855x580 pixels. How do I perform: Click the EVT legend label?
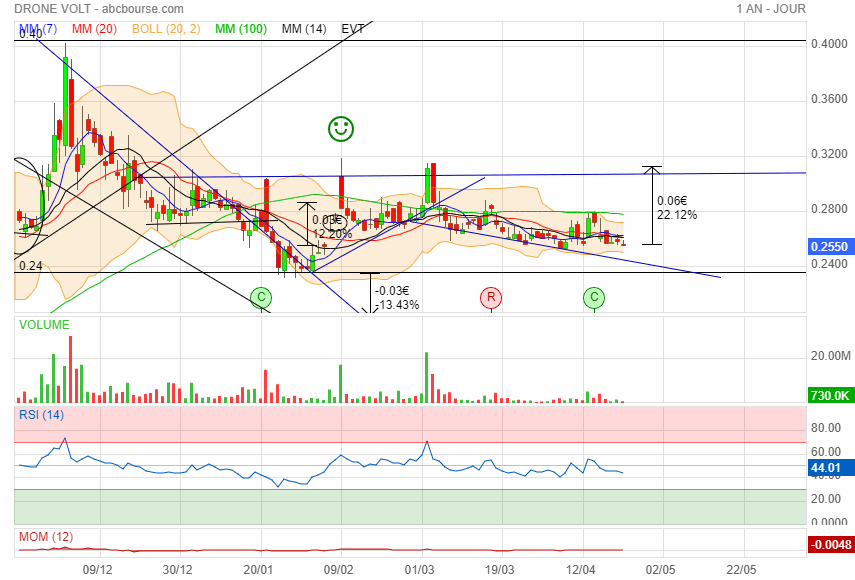click(352, 29)
